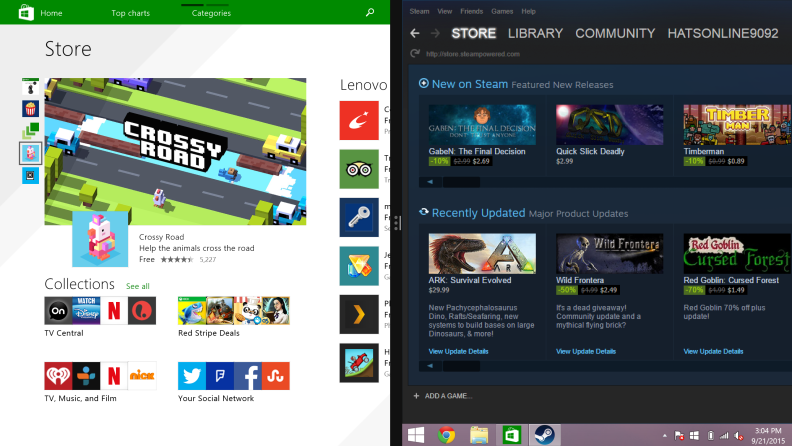Open Windows Start button on taskbar
This screenshot has width=792, height=446.
pyautogui.click(x=416, y=435)
